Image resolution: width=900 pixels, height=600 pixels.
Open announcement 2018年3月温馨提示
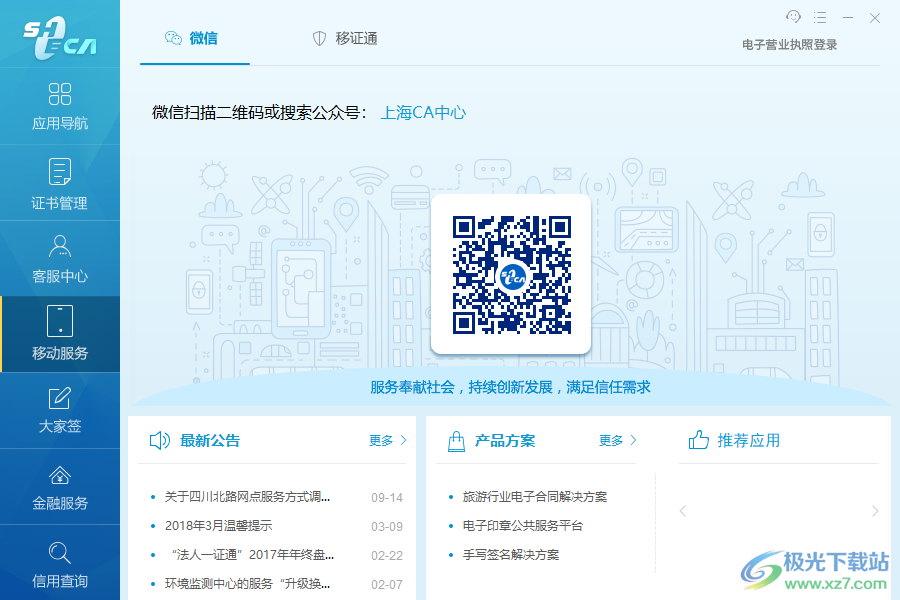[x=219, y=525]
